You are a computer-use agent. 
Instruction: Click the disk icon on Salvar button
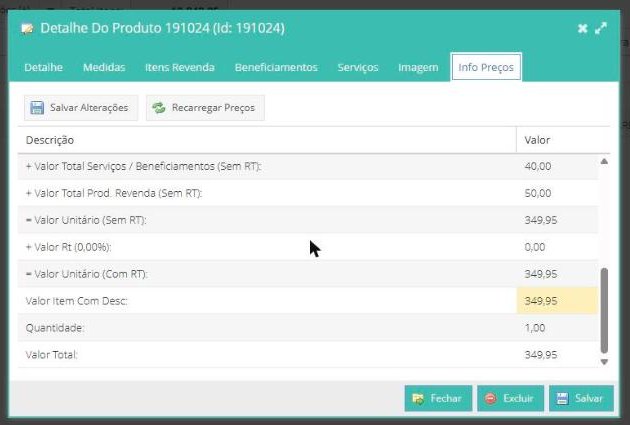tap(562, 398)
